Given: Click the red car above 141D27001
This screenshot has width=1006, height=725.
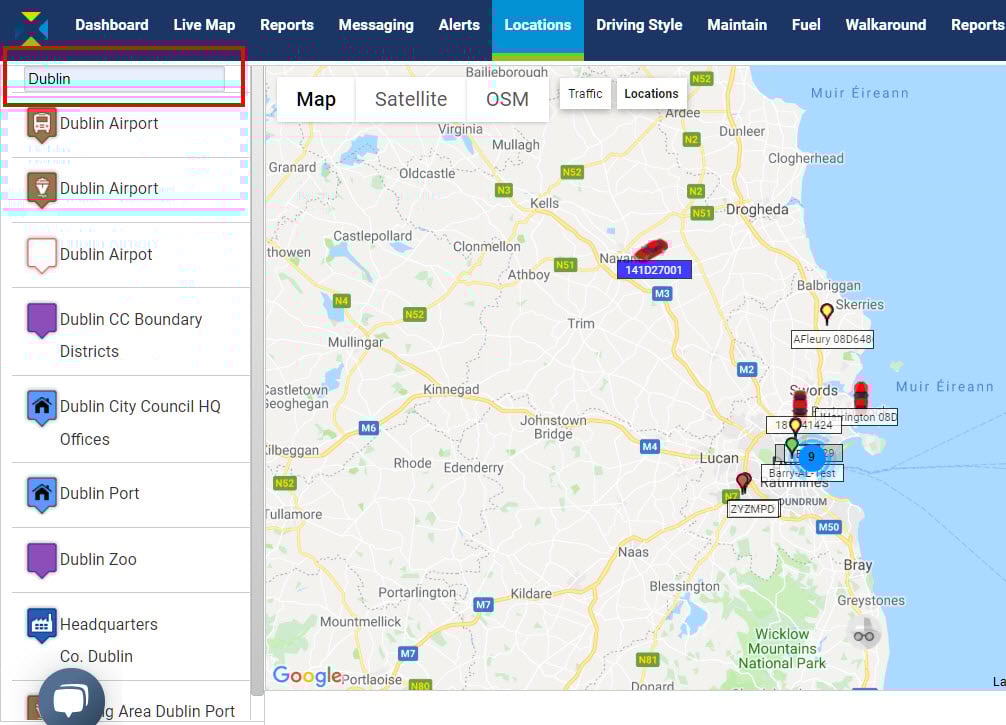Looking at the screenshot, I should pyautogui.click(x=651, y=250).
